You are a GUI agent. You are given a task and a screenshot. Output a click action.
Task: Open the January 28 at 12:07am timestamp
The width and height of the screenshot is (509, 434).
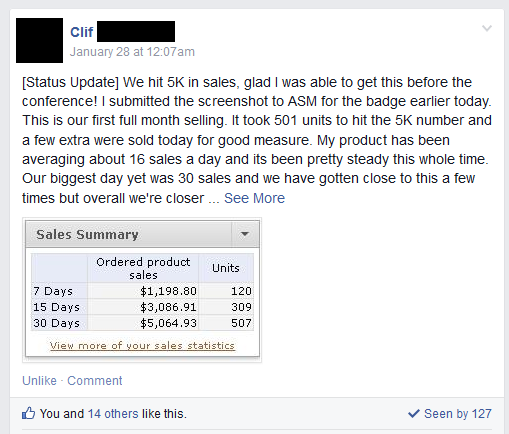click(x=132, y=52)
